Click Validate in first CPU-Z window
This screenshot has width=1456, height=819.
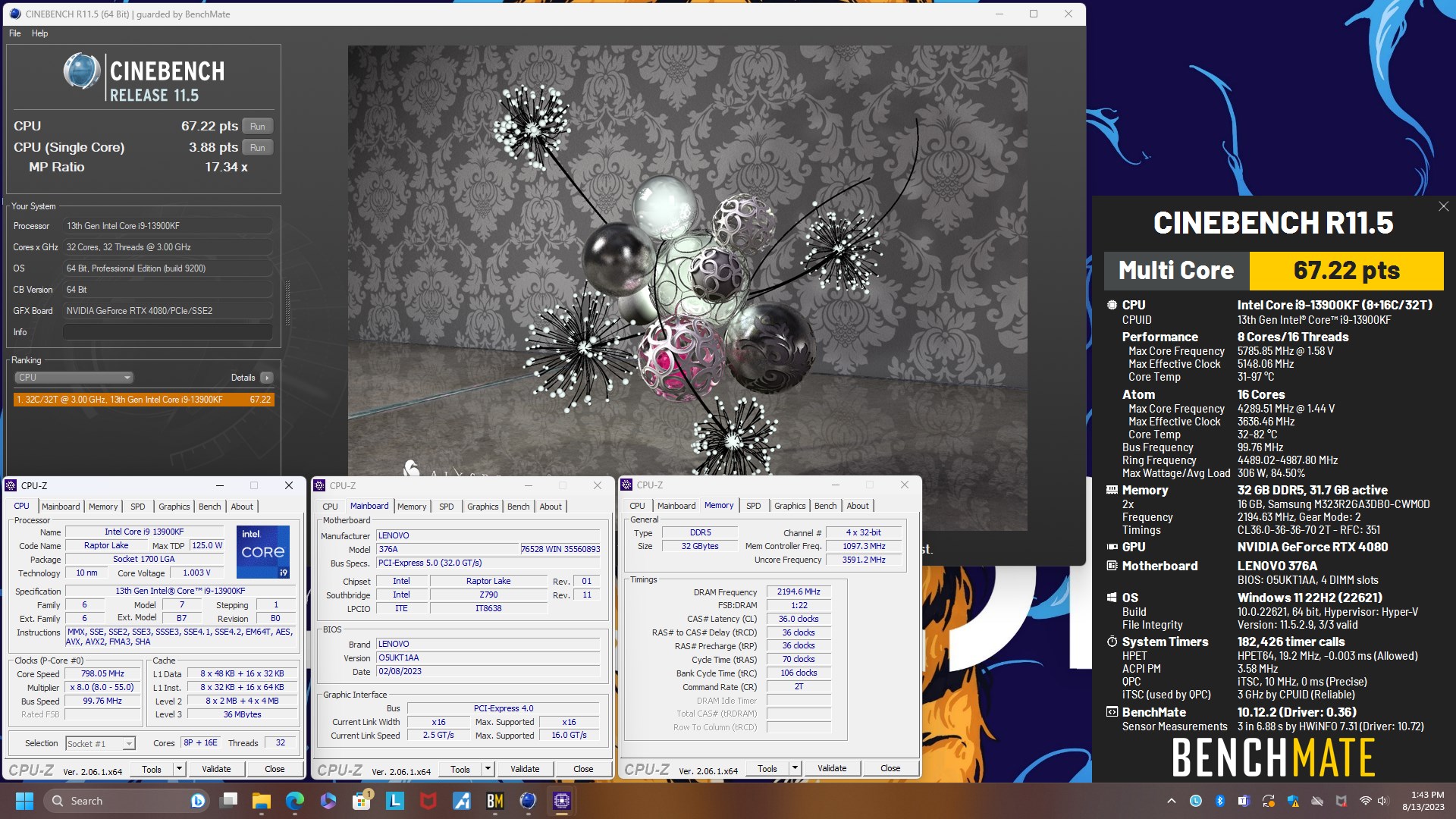pos(216,769)
